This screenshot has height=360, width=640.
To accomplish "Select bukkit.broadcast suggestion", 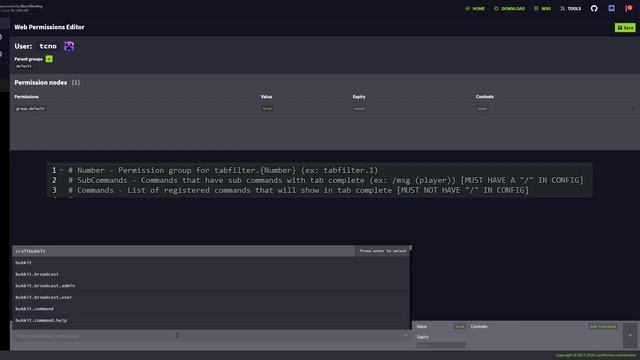I will pyautogui.click(x=211, y=274).
